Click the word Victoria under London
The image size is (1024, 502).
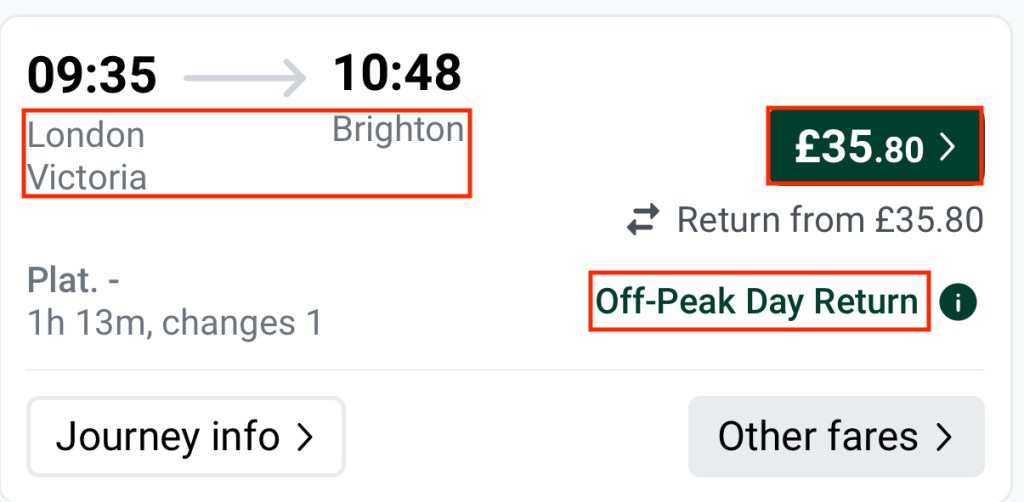pos(87,178)
